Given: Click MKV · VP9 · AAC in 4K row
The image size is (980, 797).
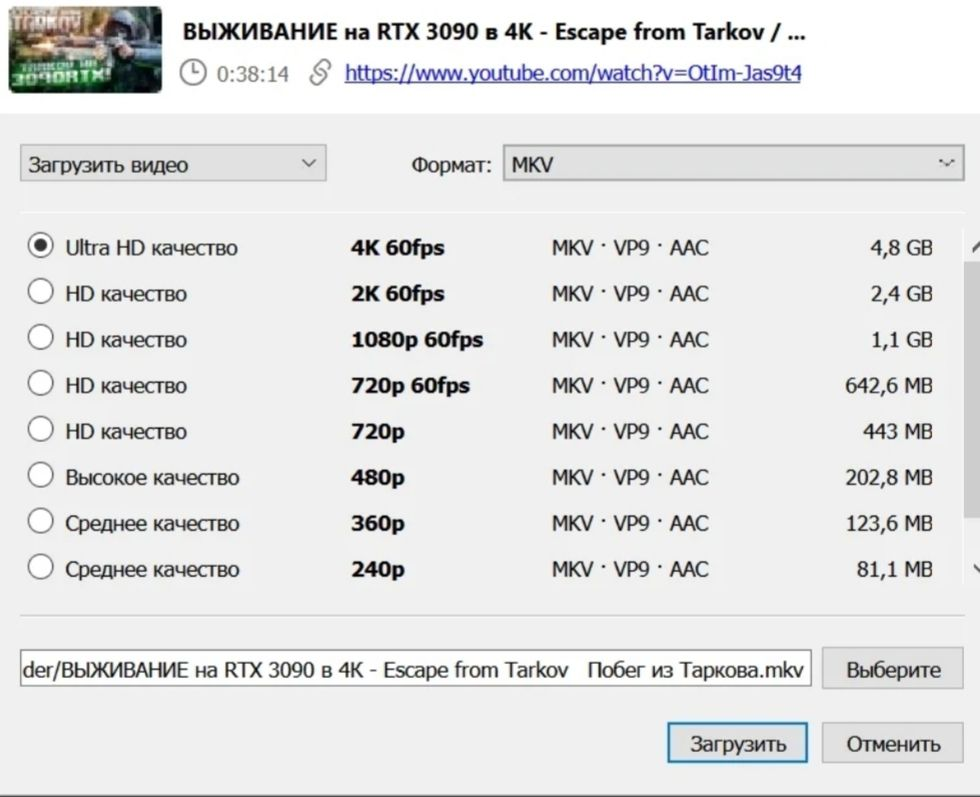Looking at the screenshot, I should click(x=630, y=248).
